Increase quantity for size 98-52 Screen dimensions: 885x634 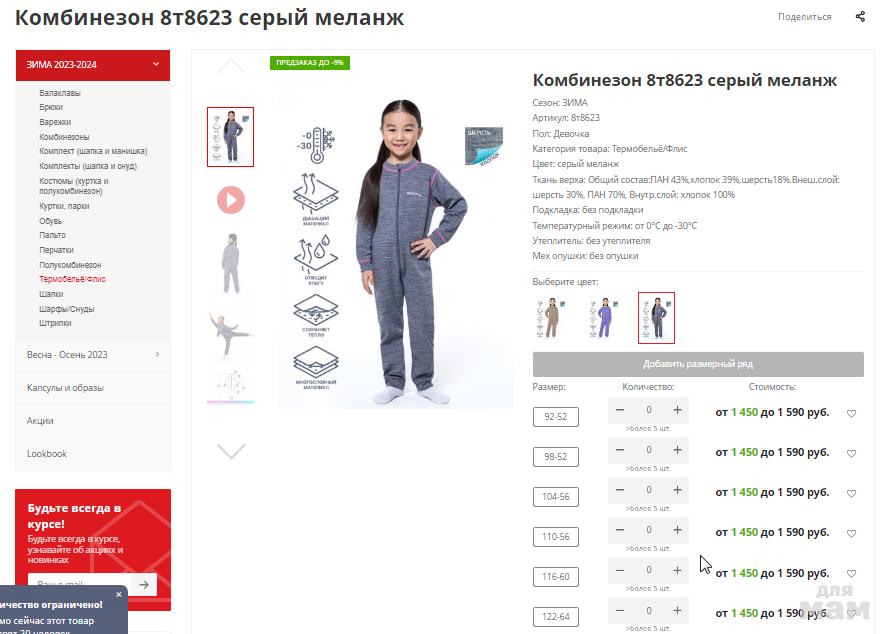677,450
